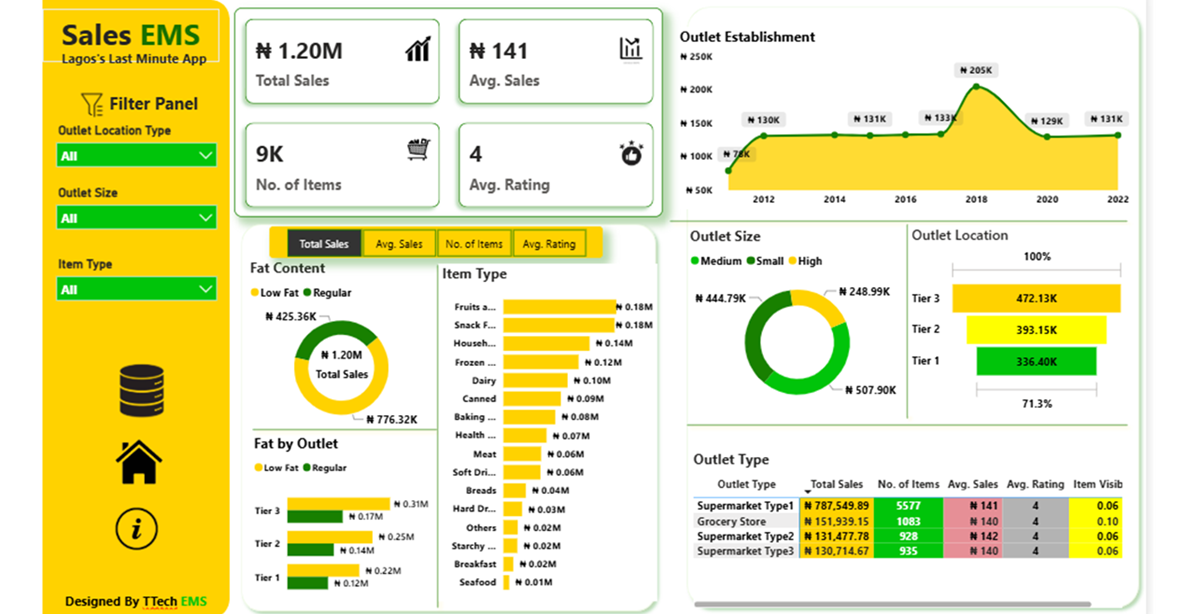Open the Outlet Size dropdown
The height and width of the screenshot is (614, 1200).
tap(137, 218)
